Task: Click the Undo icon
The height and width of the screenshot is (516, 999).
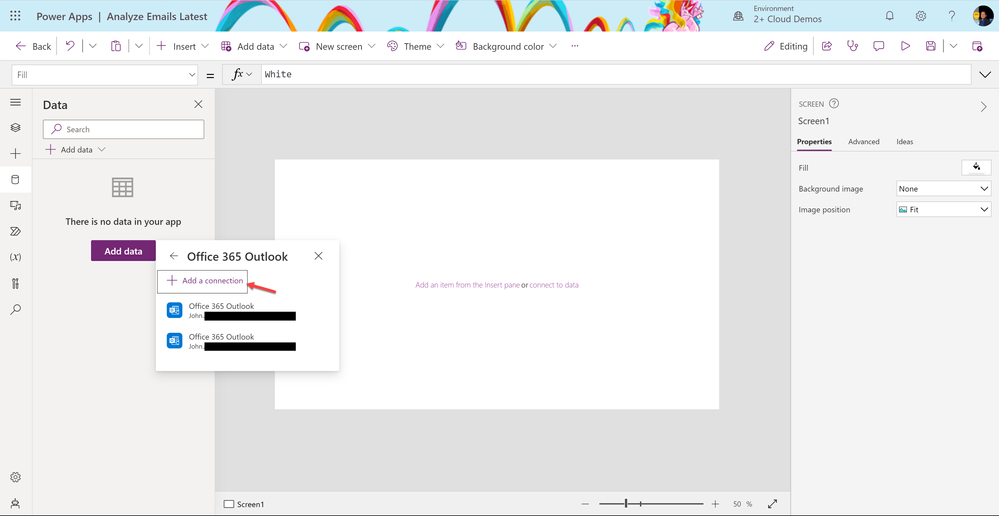Action: pos(70,46)
